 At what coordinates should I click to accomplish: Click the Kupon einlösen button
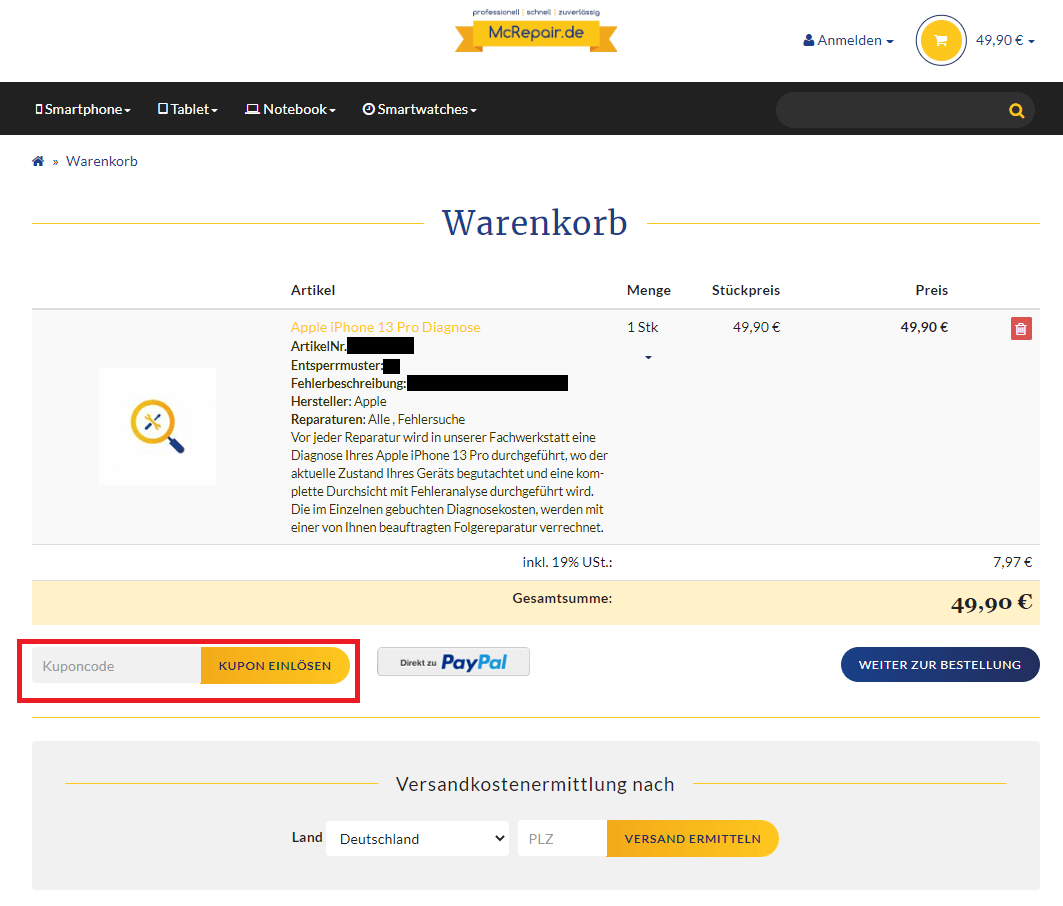point(275,666)
